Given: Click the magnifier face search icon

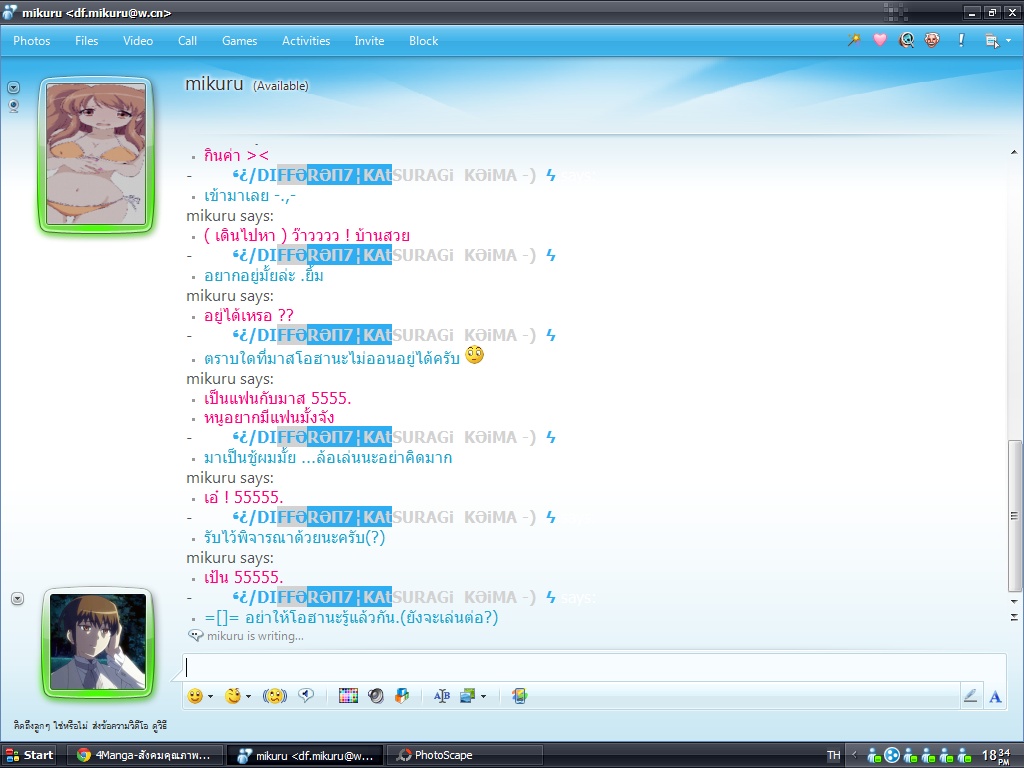Looking at the screenshot, I should (x=906, y=40).
